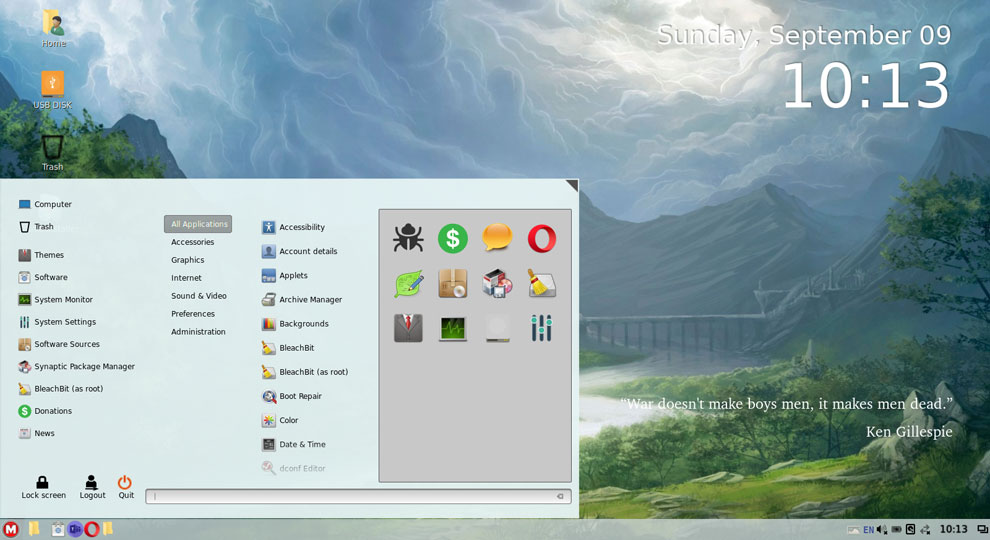
Task: Open the Home folder on the desktop
Action: click(54, 28)
